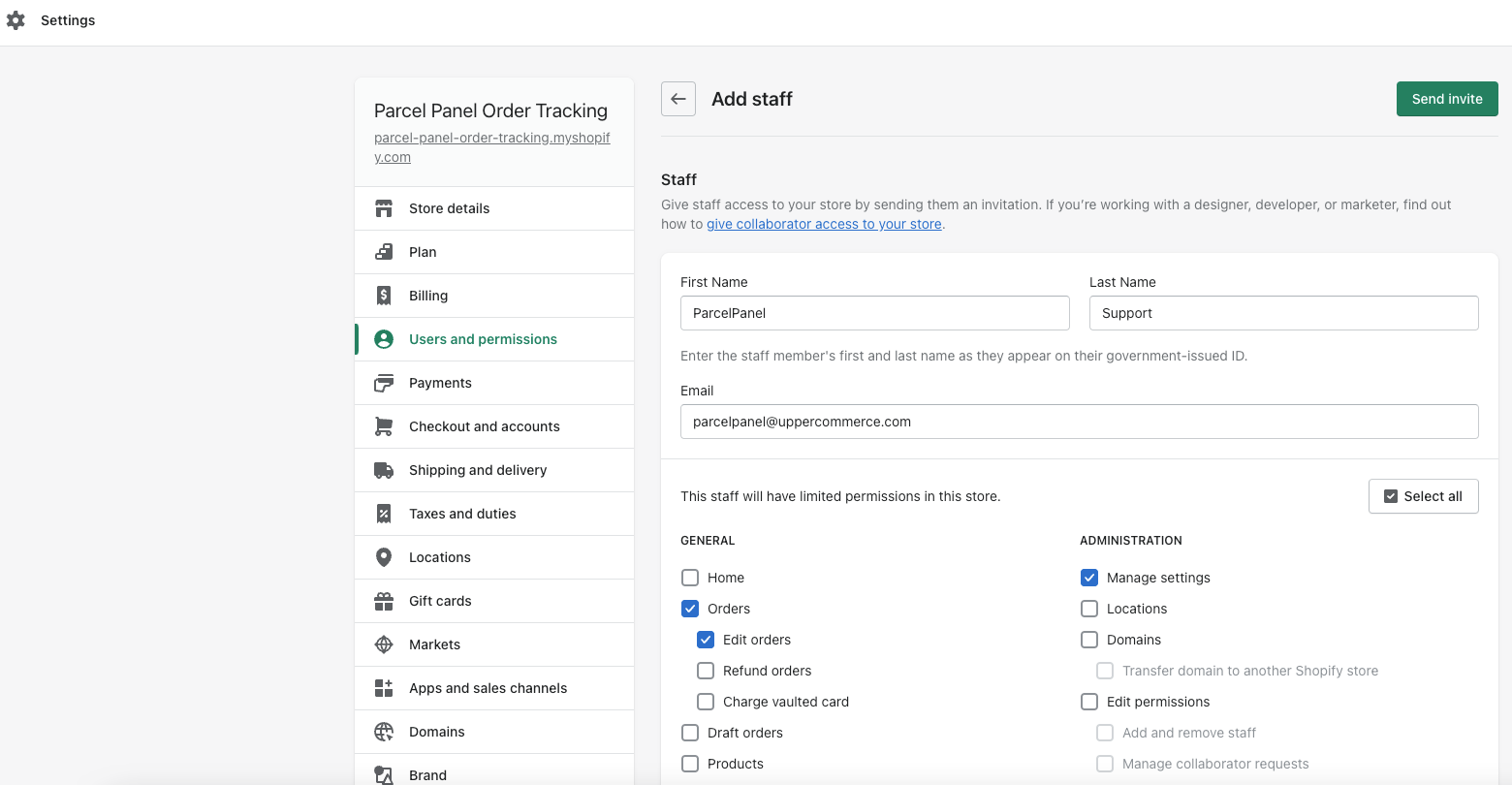The width and height of the screenshot is (1512, 785).
Task: Click the Email input field
Action: [x=1080, y=422]
